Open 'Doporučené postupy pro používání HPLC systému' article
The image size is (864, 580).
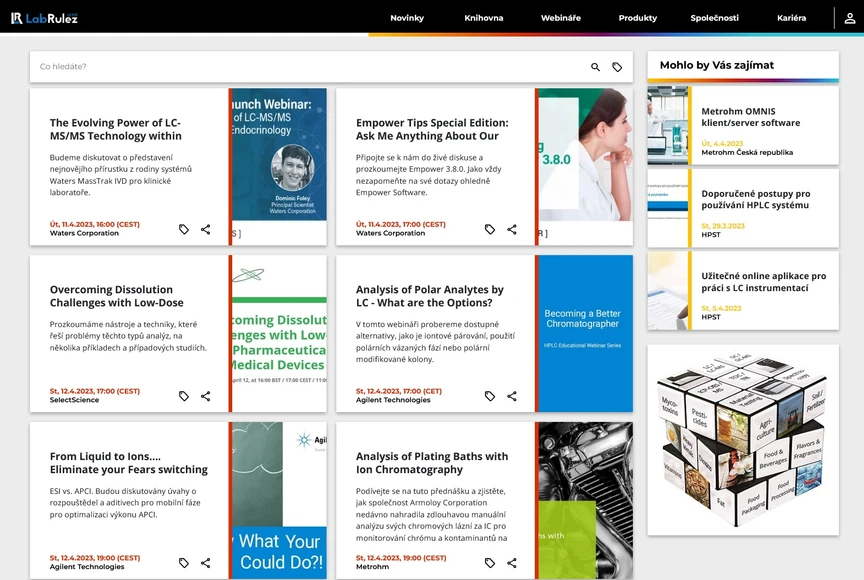755,199
